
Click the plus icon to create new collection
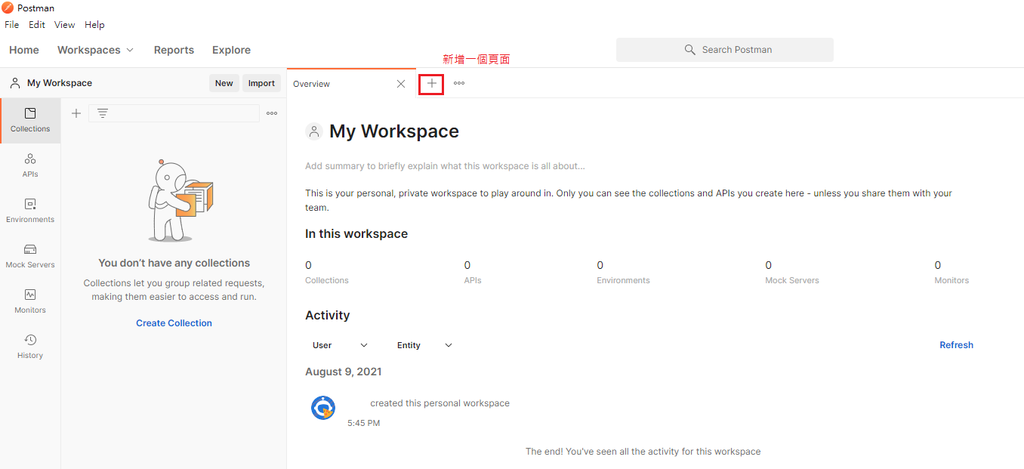[x=76, y=114]
